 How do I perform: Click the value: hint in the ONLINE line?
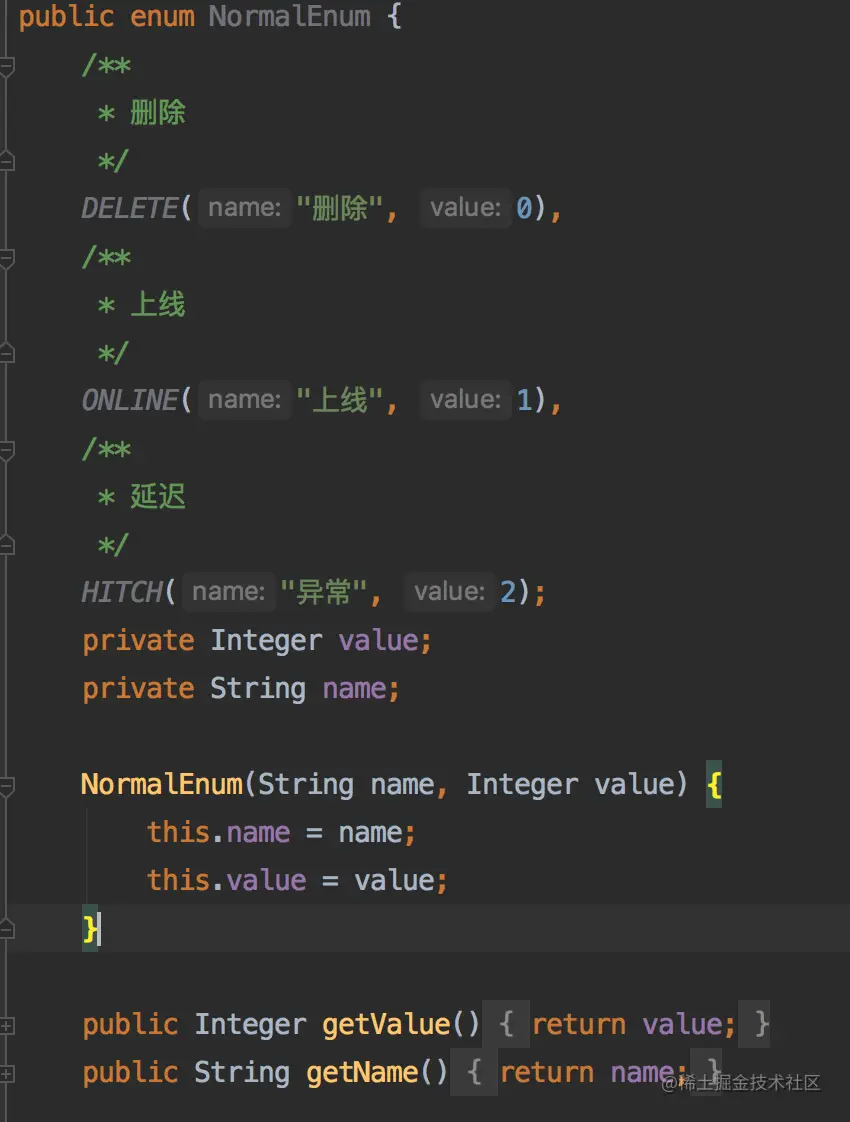pyautogui.click(x=466, y=399)
